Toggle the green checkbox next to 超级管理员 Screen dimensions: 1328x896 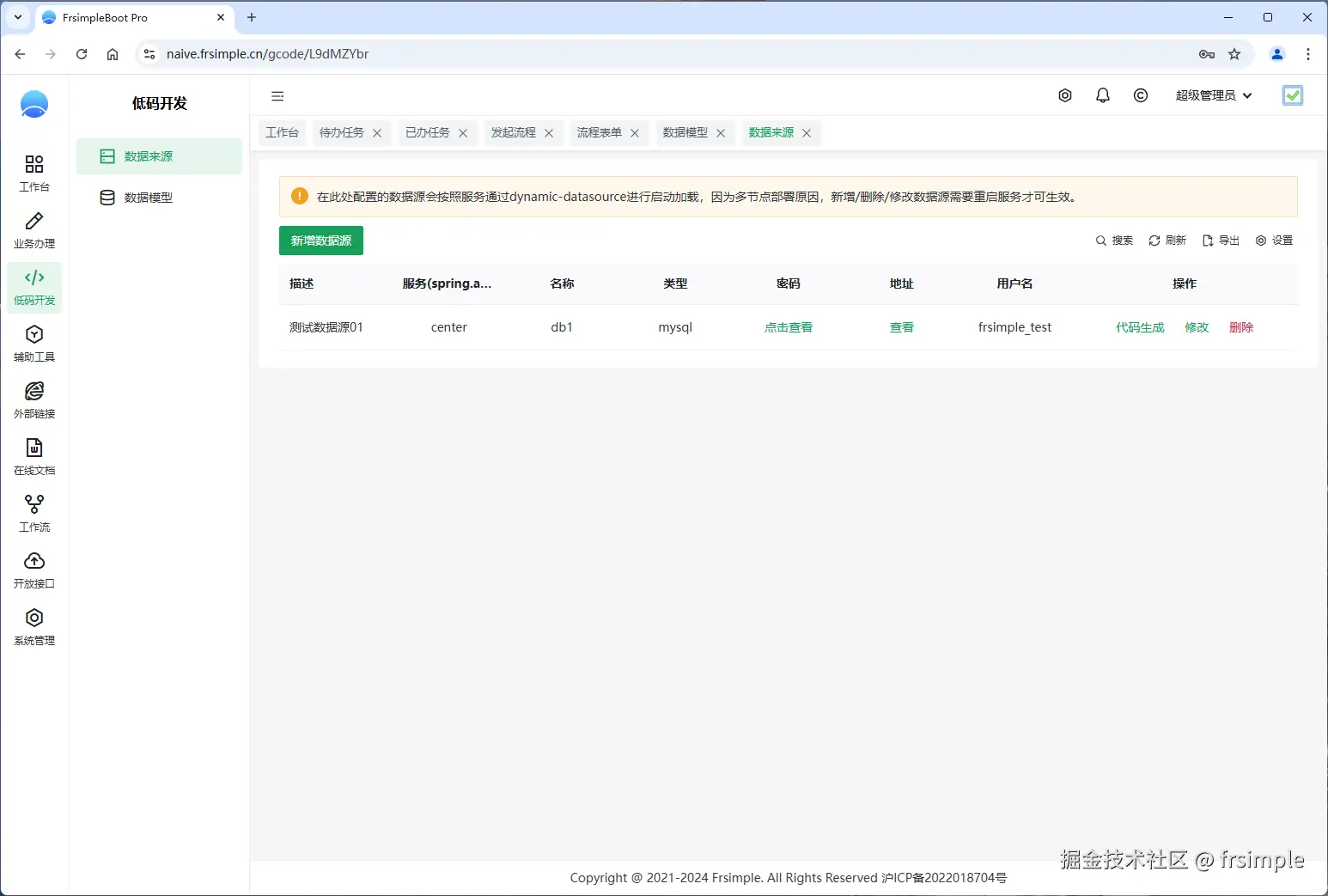click(1293, 95)
